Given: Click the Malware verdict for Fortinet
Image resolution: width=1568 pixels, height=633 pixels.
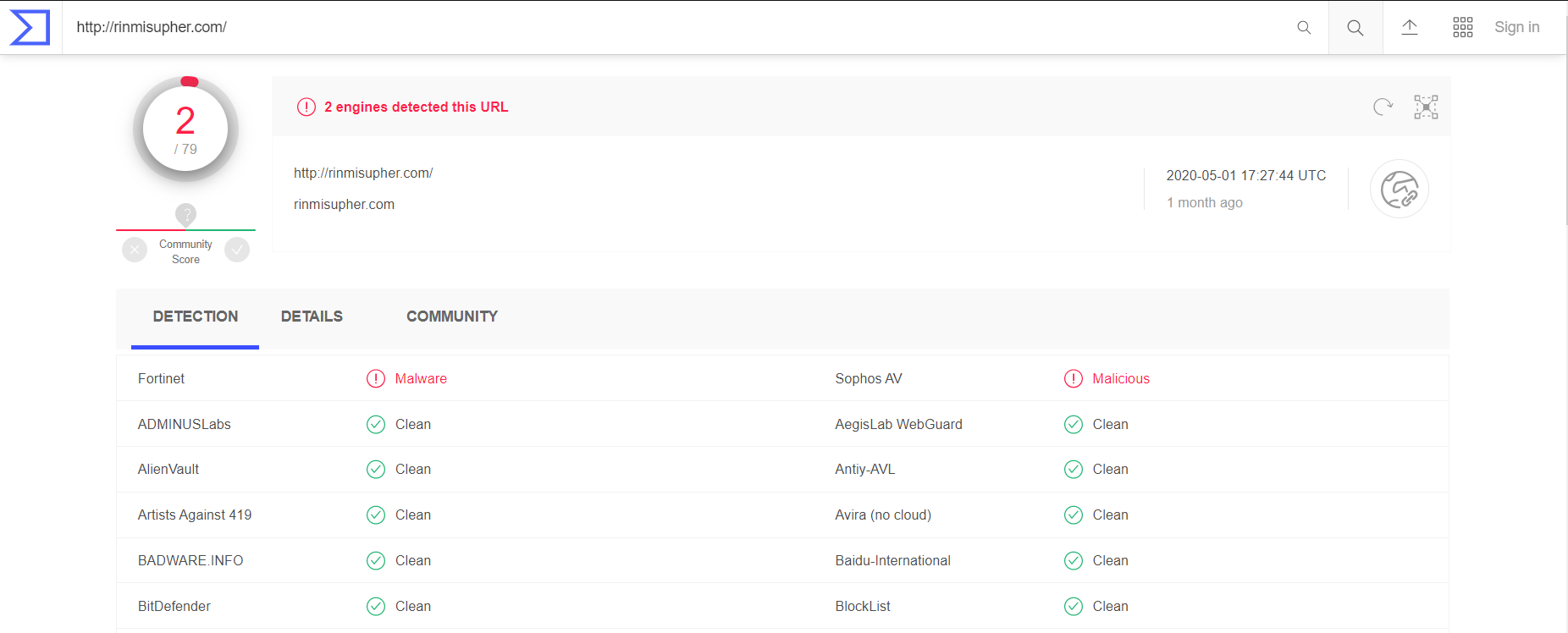Looking at the screenshot, I should (x=421, y=378).
